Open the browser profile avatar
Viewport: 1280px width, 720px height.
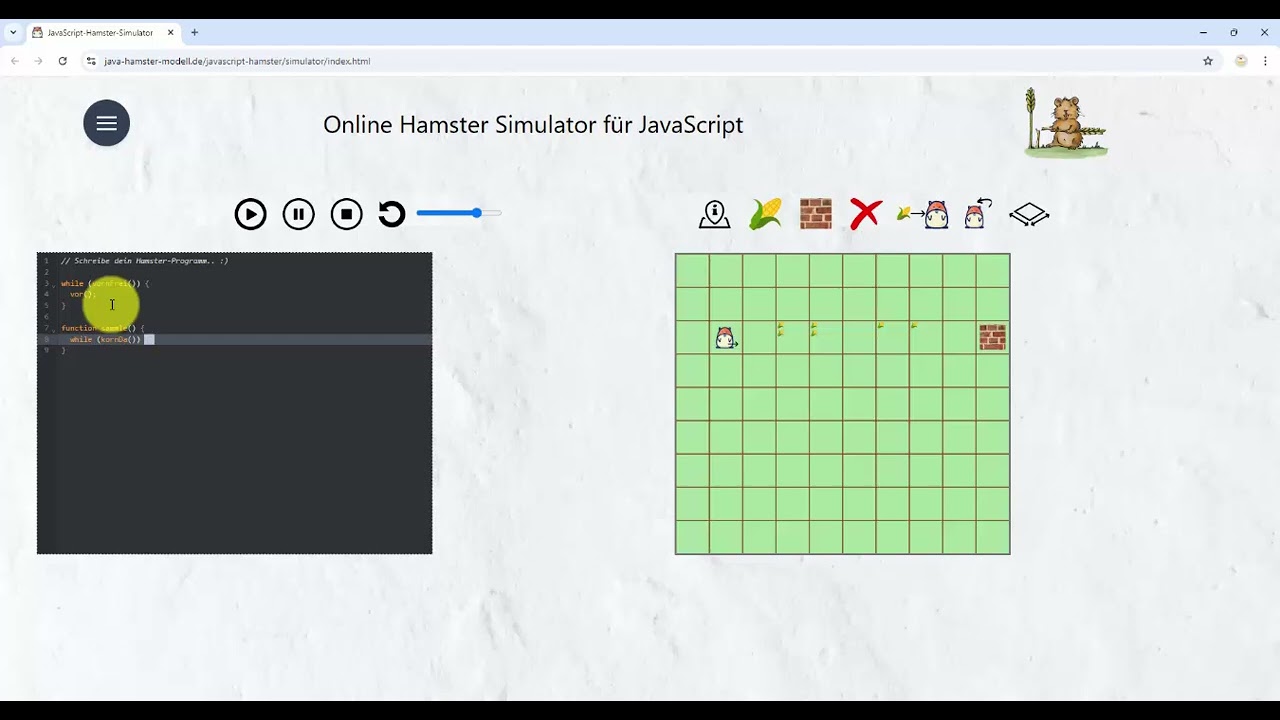[1241, 61]
